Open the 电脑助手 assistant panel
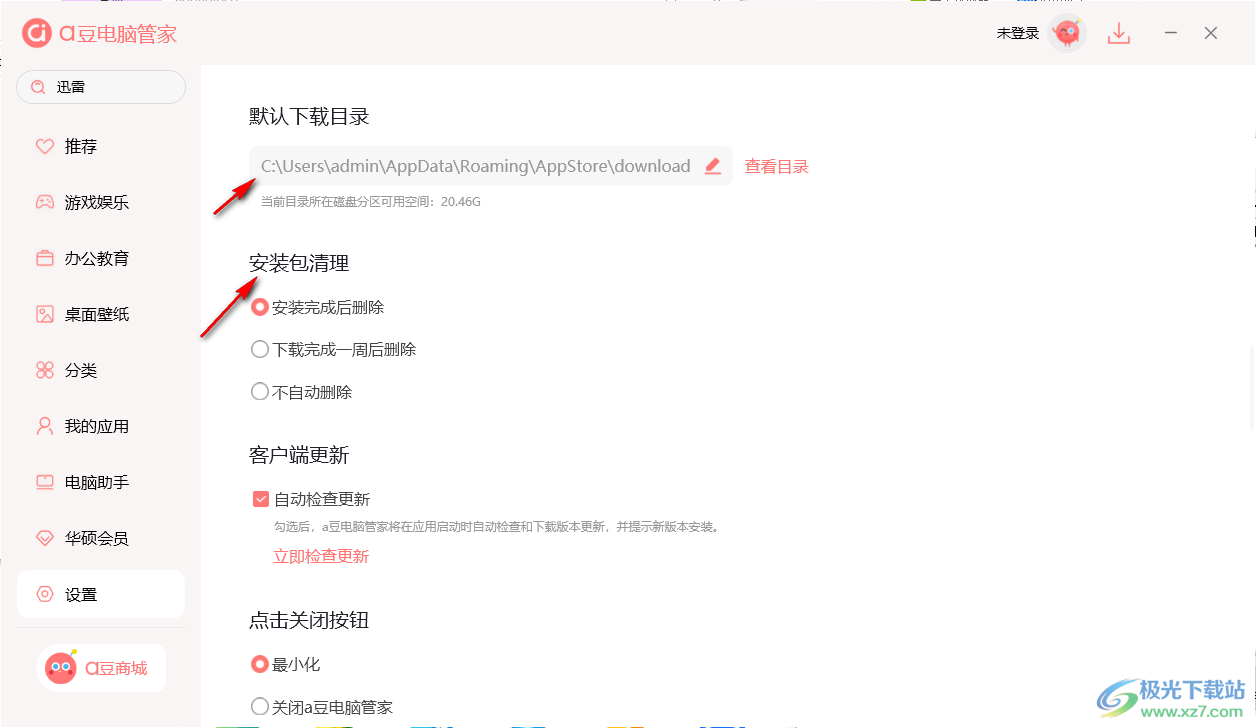 coord(90,481)
